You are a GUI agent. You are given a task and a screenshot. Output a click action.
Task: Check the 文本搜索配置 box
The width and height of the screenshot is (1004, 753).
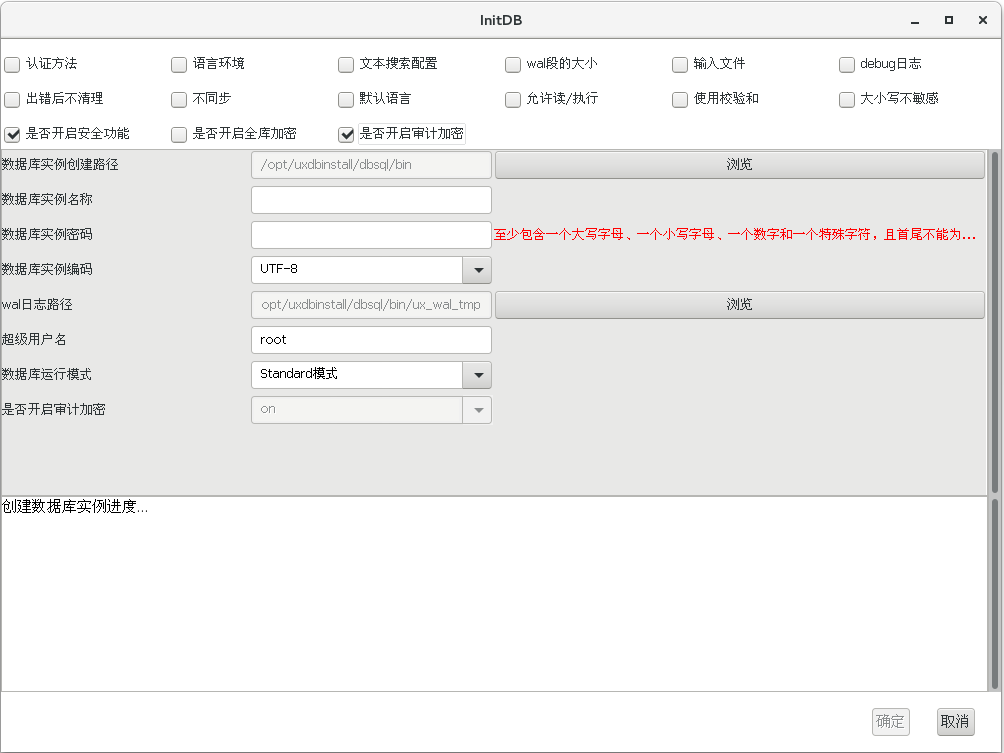346,64
